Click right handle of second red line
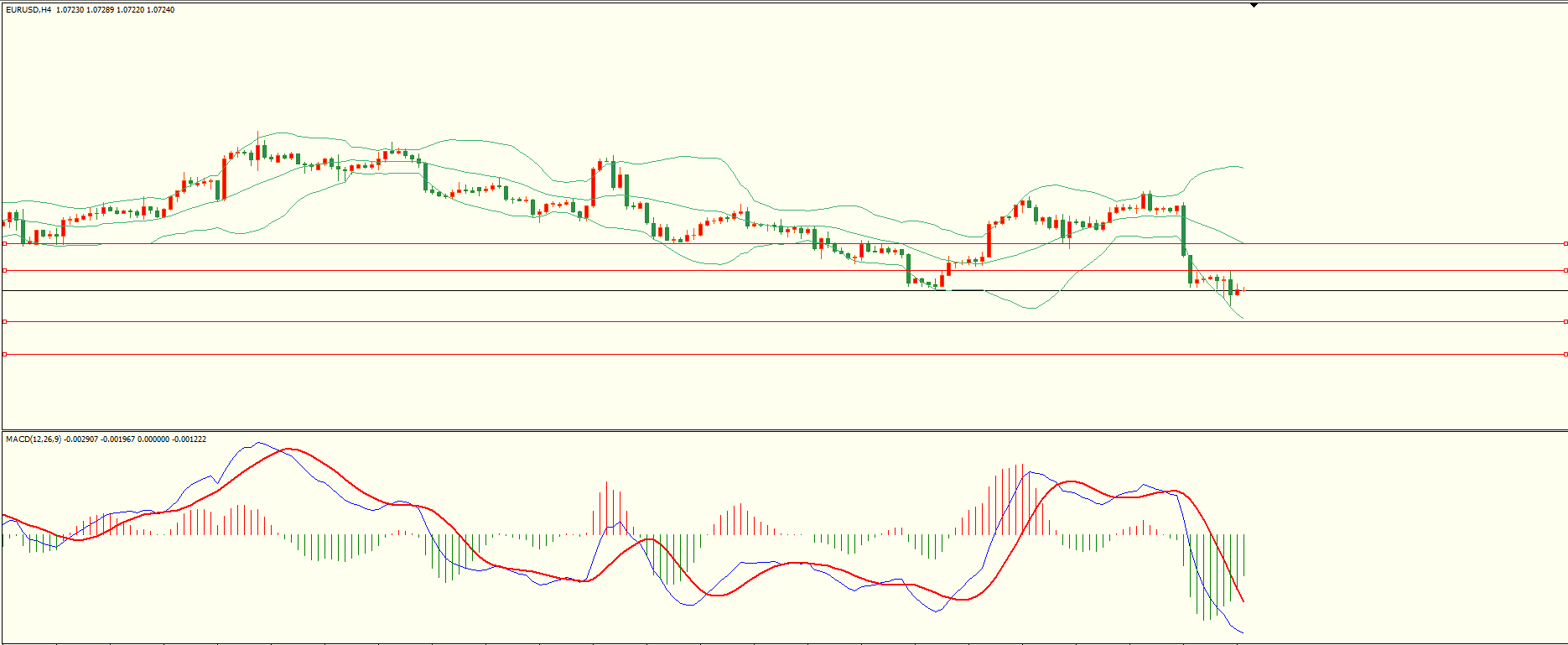This screenshot has width=1568, height=645. [1565, 271]
